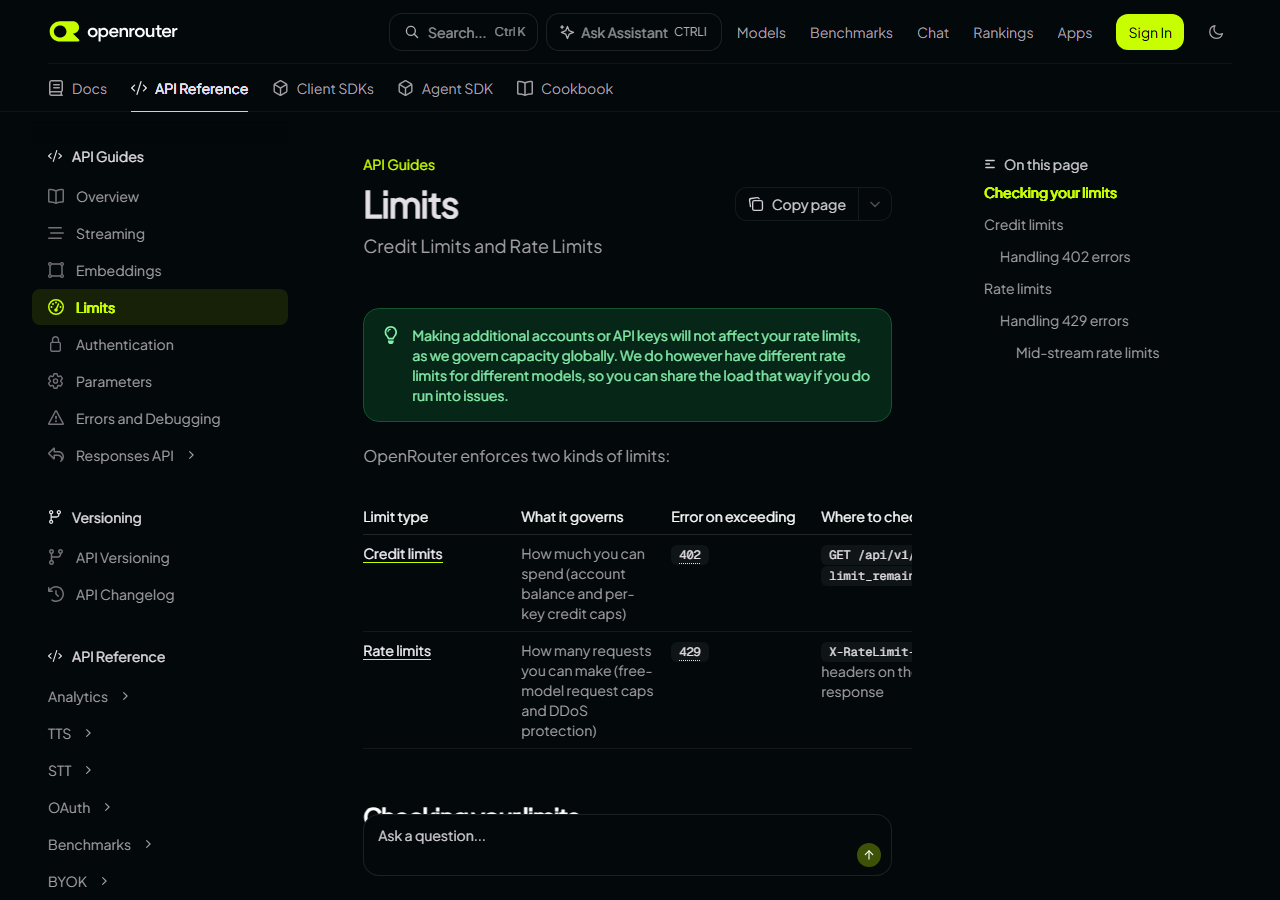Jump to Checking your limits section

tap(1050, 193)
